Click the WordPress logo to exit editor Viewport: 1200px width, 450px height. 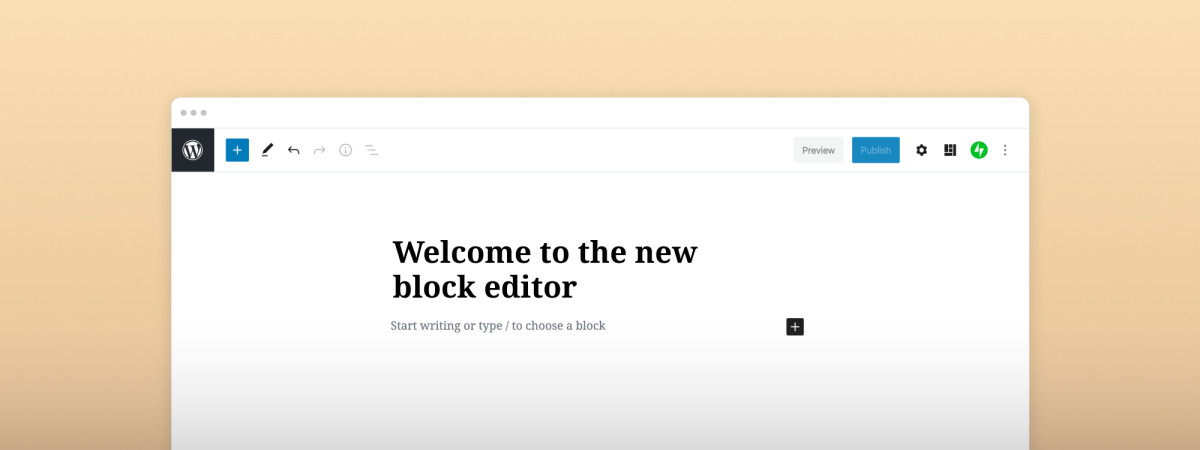pos(193,150)
